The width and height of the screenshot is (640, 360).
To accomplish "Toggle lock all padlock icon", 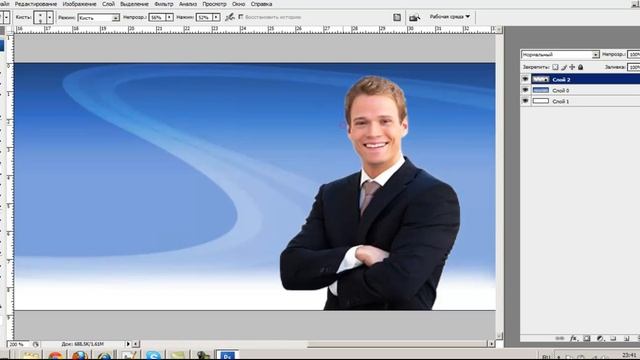I will pos(580,67).
